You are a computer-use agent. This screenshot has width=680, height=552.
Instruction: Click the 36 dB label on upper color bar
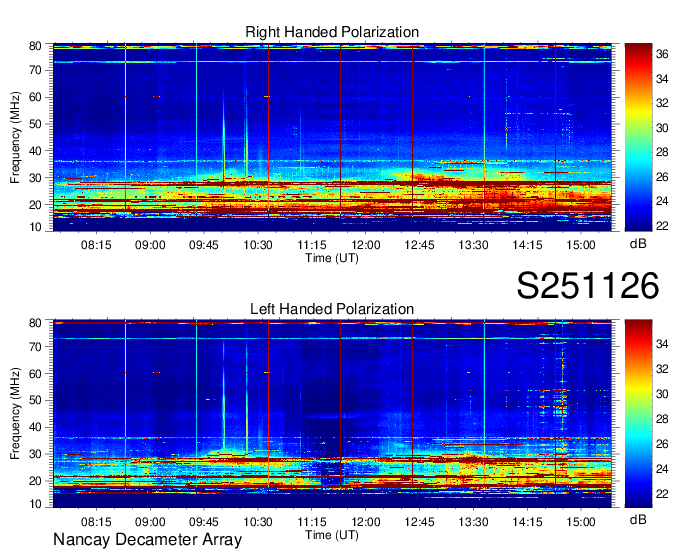click(x=662, y=57)
